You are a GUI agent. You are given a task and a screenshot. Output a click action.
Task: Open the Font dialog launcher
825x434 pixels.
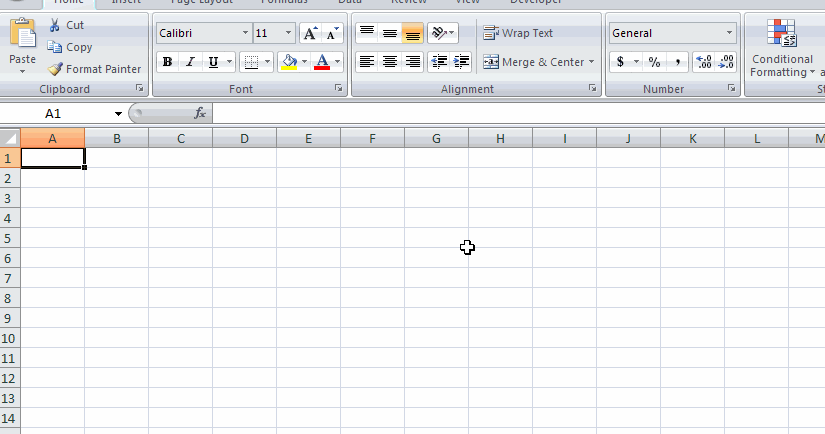tap(338, 88)
